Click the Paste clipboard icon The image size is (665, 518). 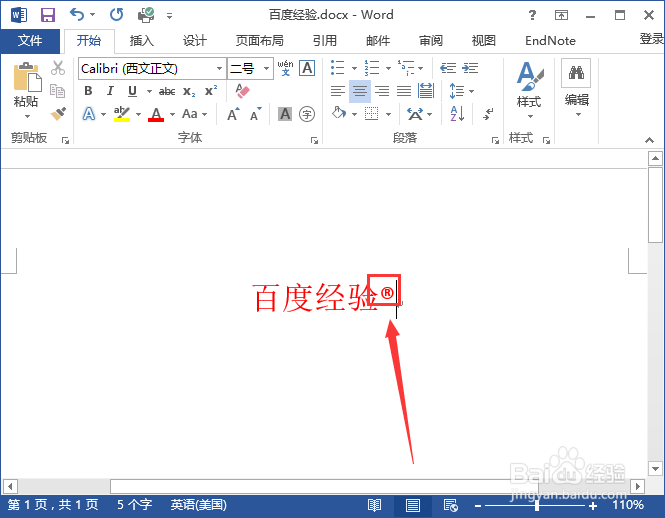coord(28,77)
